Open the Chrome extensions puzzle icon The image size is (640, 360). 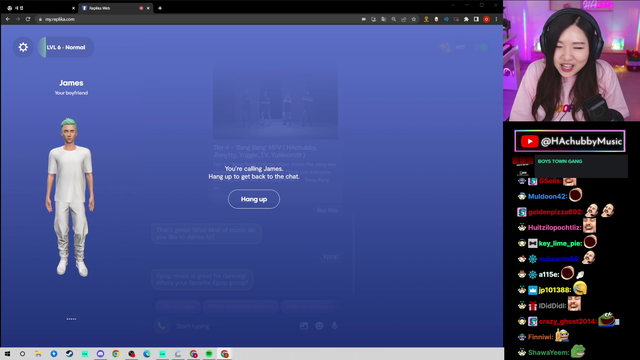(466, 19)
